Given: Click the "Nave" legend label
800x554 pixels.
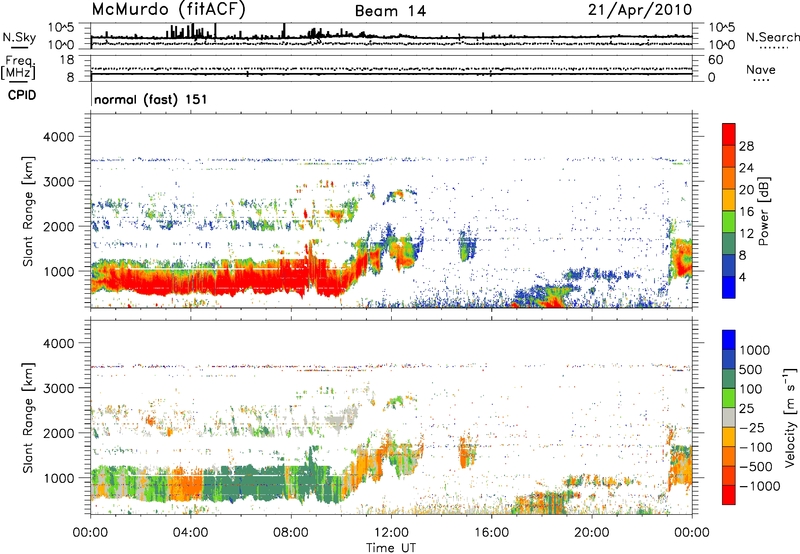Looking at the screenshot, I should click(760, 69).
